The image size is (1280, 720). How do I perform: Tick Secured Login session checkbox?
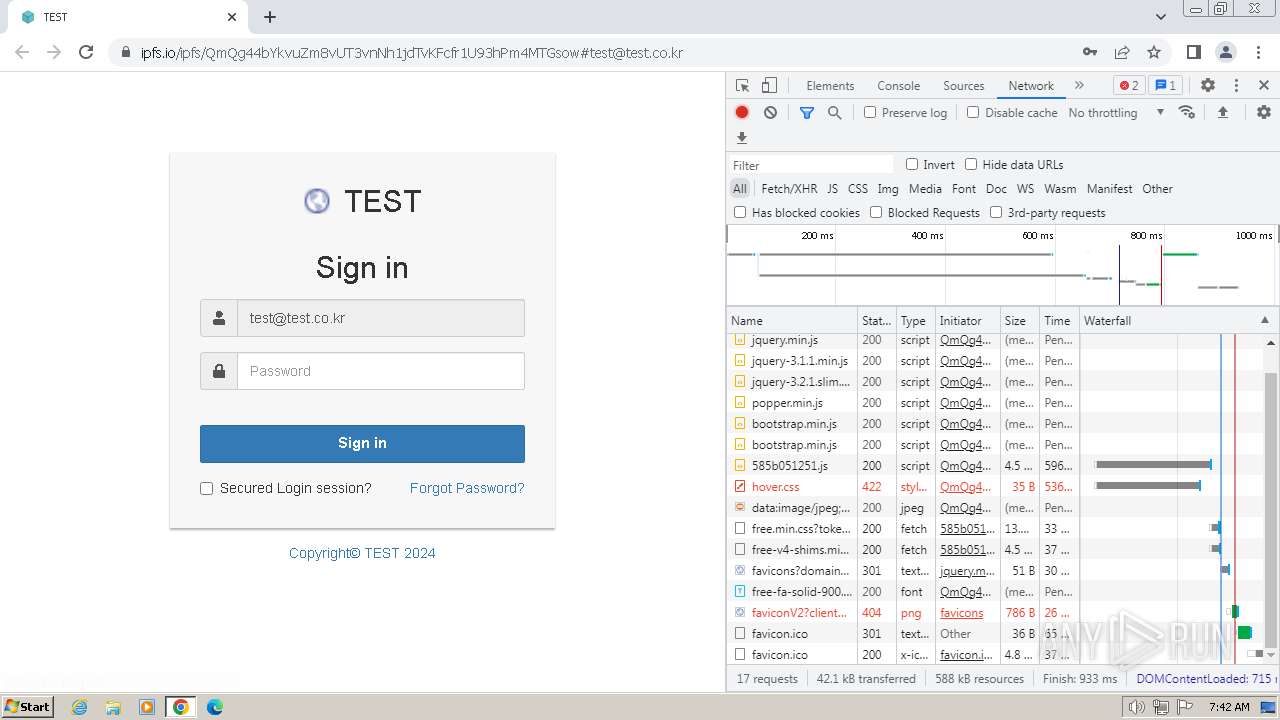coord(207,489)
